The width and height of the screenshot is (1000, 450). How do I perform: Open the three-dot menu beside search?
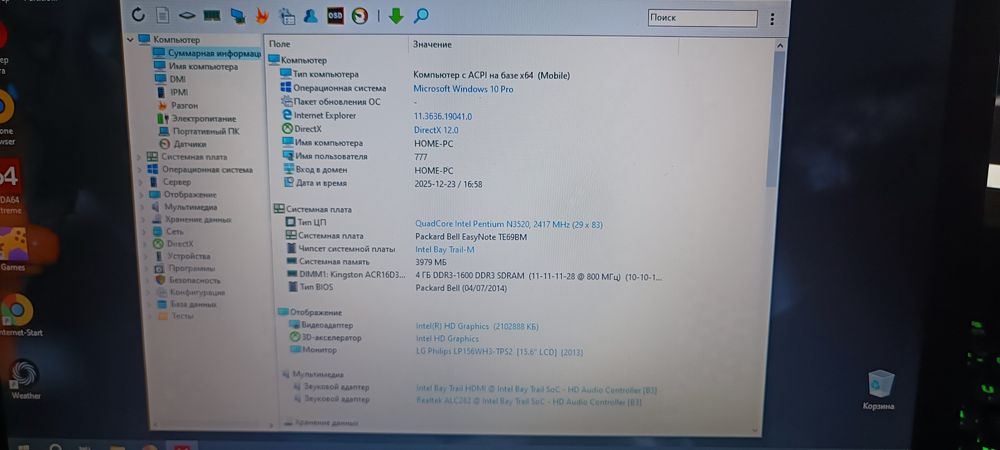pos(772,19)
